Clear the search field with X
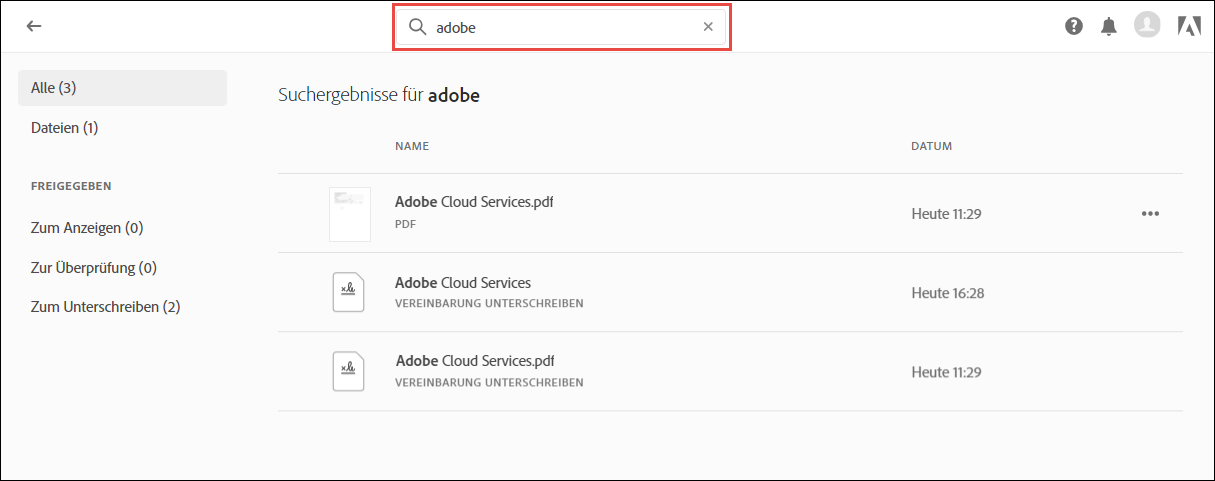Image resolution: width=1215 pixels, height=481 pixels. (708, 27)
